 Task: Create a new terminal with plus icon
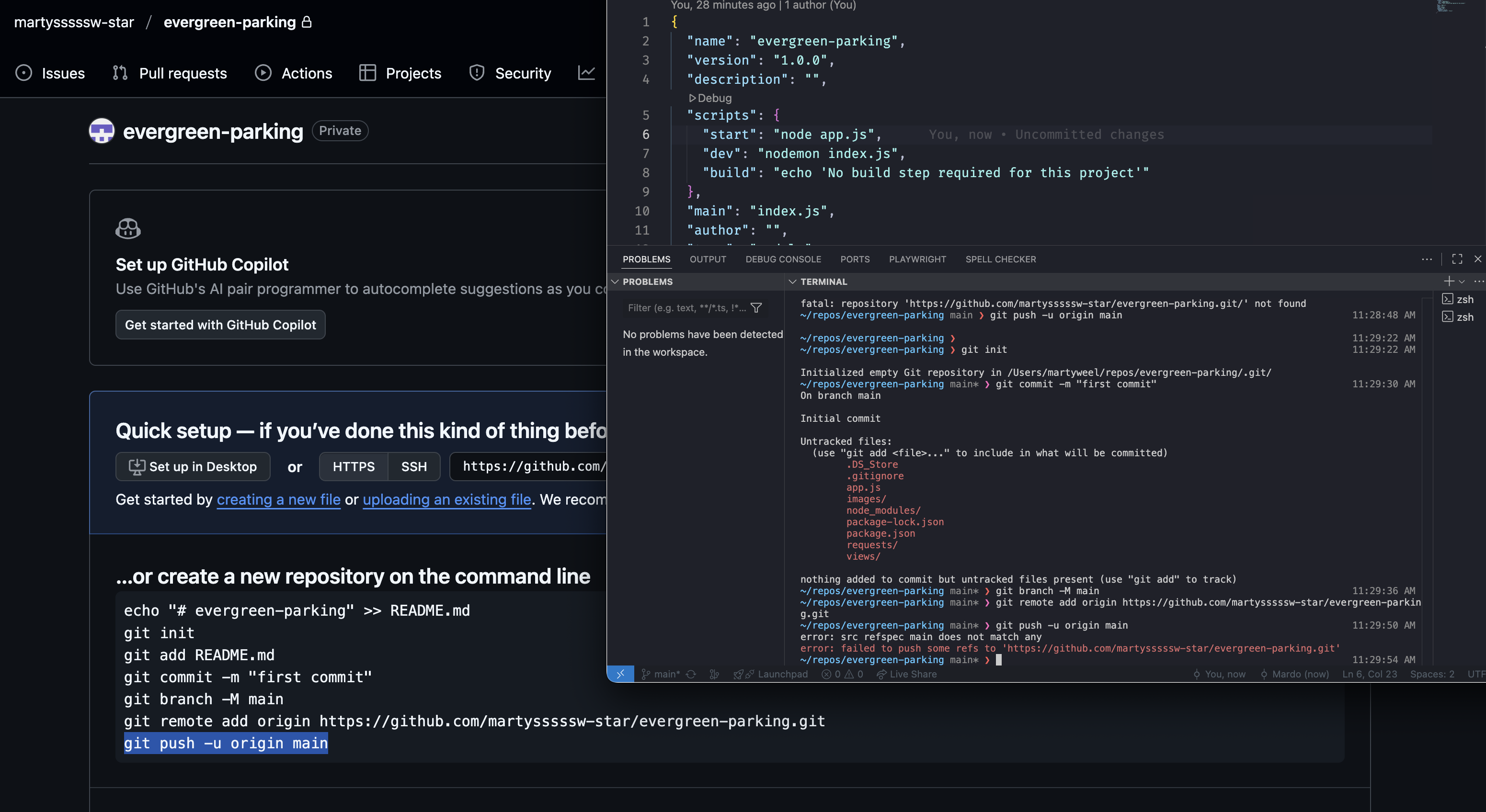[1449, 281]
